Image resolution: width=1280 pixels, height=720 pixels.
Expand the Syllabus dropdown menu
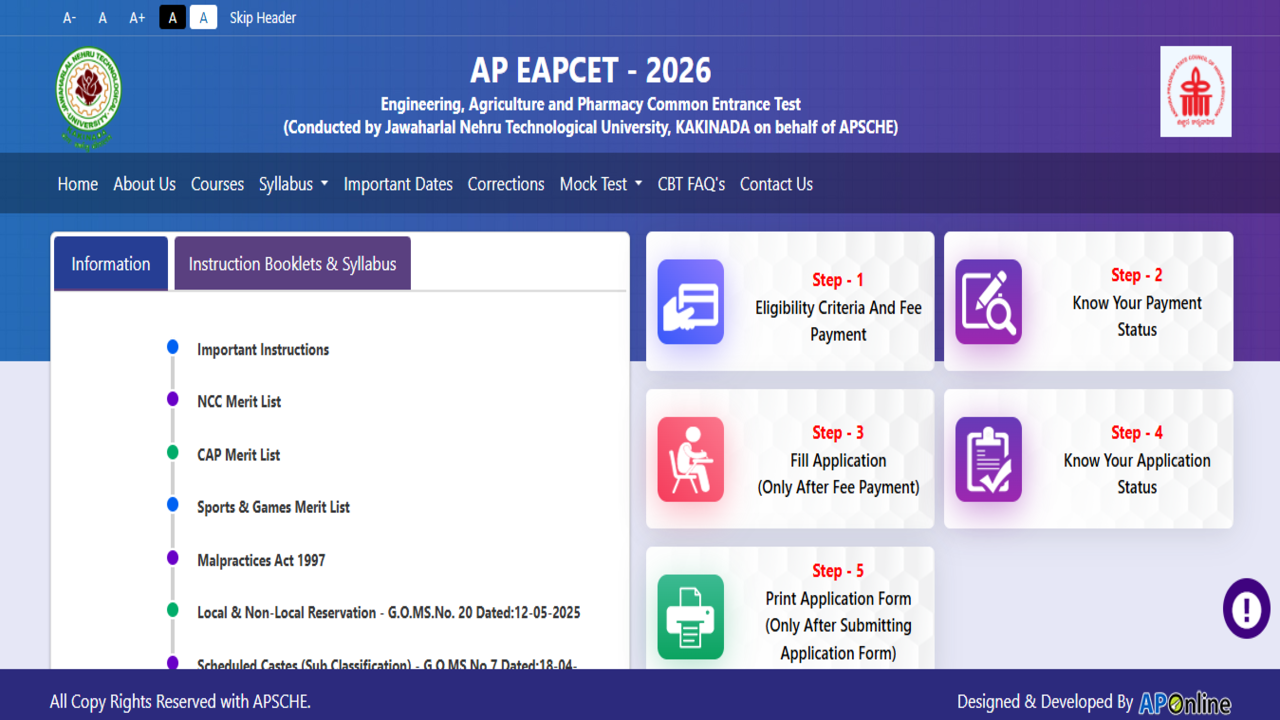coord(293,184)
